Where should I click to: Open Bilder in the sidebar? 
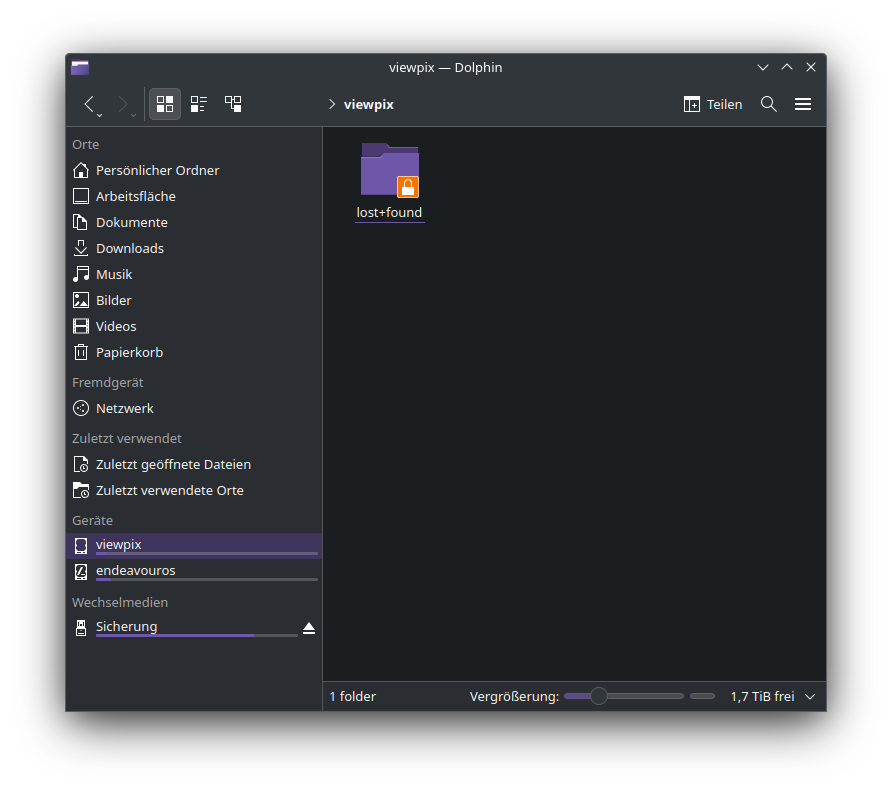pos(194,300)
